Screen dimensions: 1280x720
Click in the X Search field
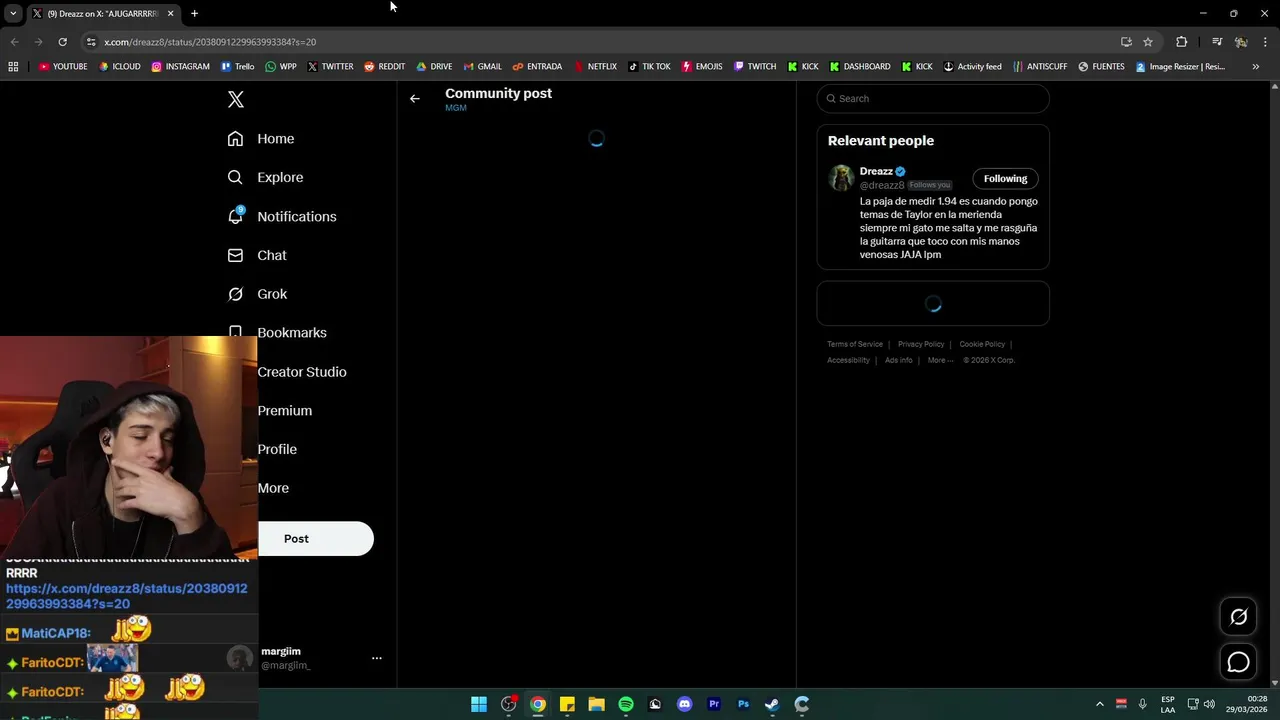click(933, 99)
